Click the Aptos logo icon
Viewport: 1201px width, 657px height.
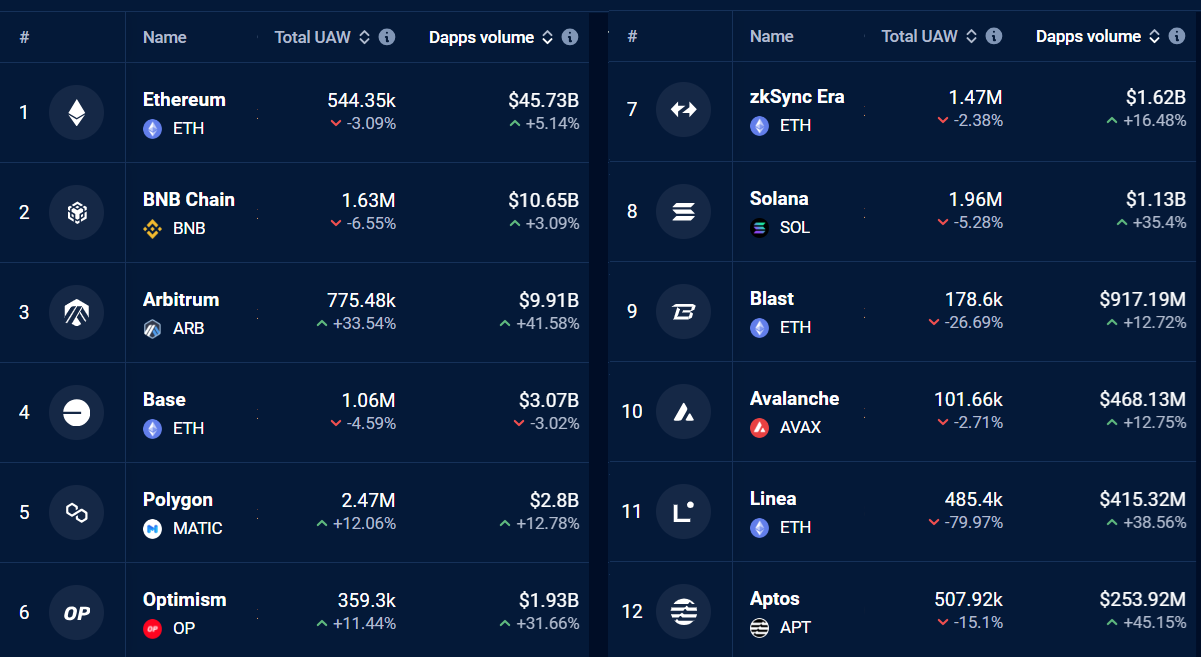(x=683, y=611)
